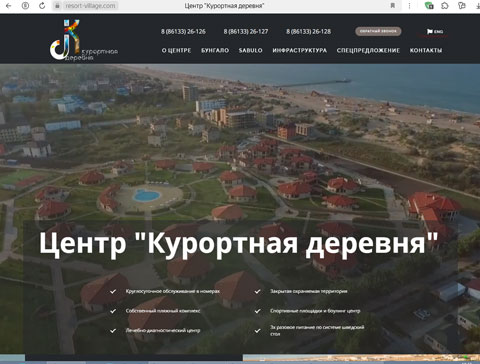Screen dimensions: 480x364
Task: Switch the language with the ENG flag link
Action: click(435, 32)
